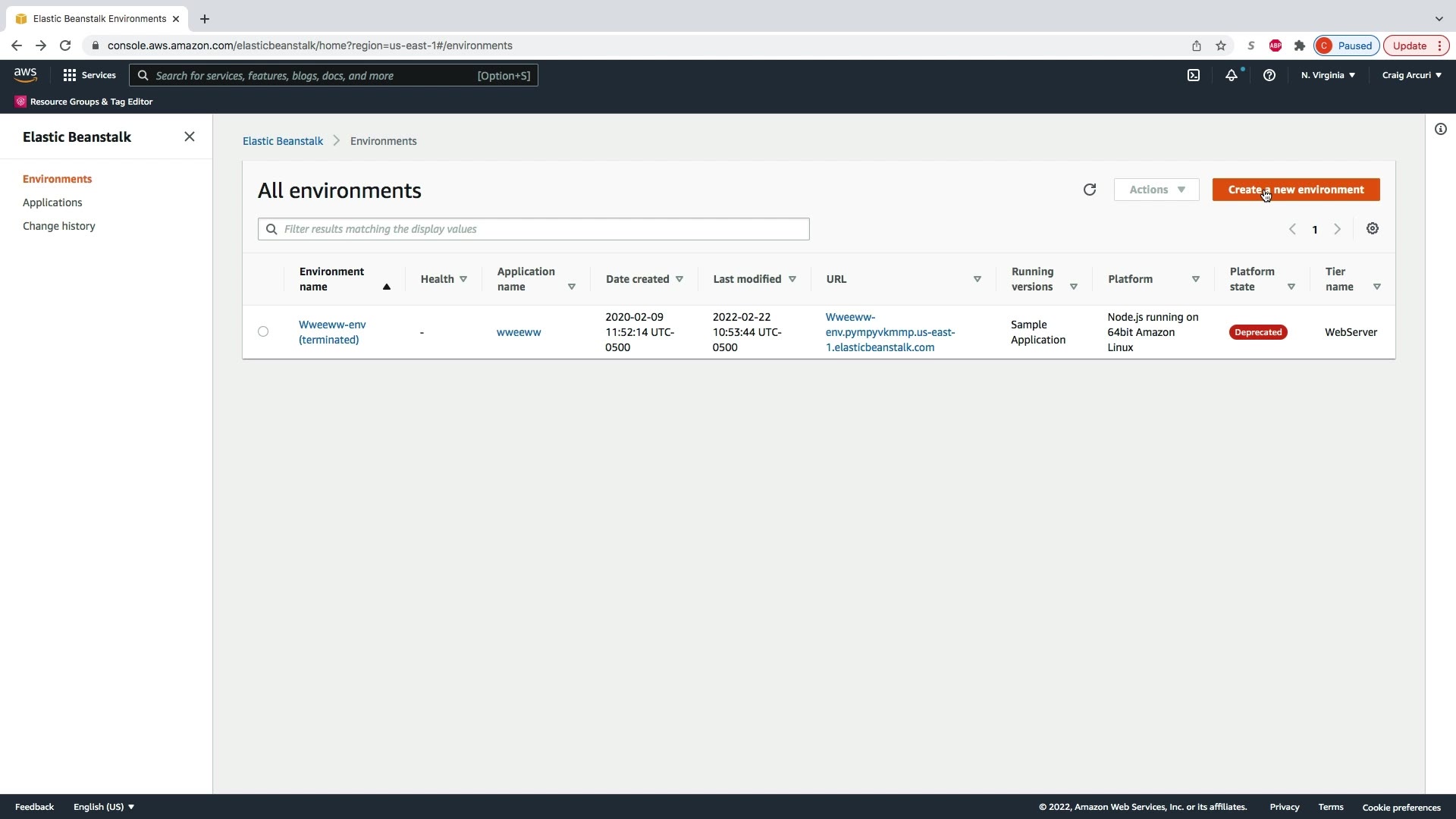
Task: Expand the Actions dropdown
Action: point(1156,190)
